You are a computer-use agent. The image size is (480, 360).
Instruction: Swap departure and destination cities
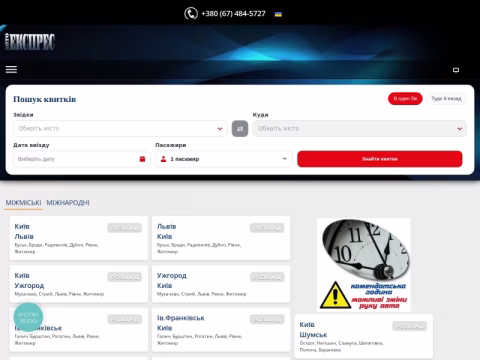click(x=240, y=129)
